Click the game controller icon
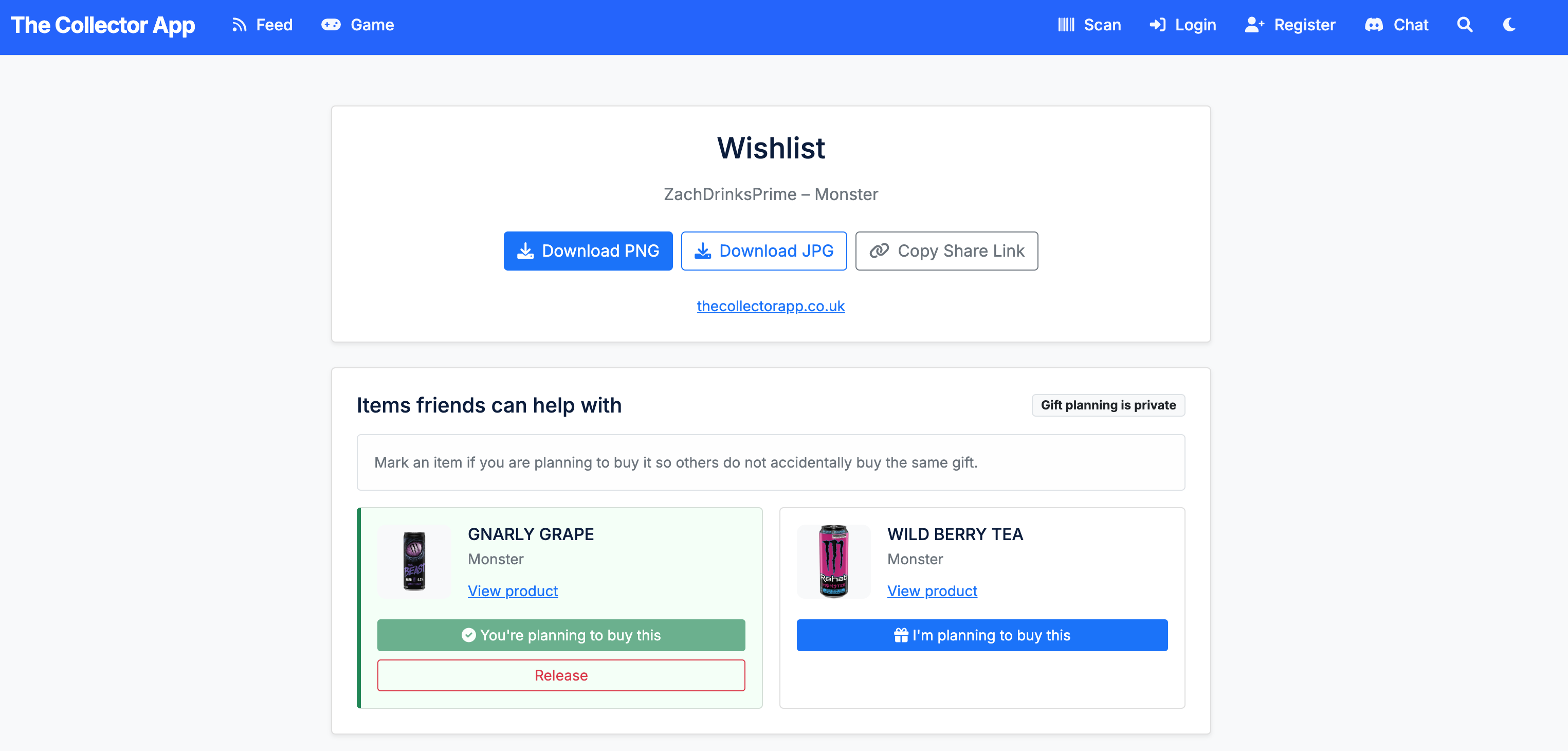This screenshot has height=751, width=1568. click(331, 24)
